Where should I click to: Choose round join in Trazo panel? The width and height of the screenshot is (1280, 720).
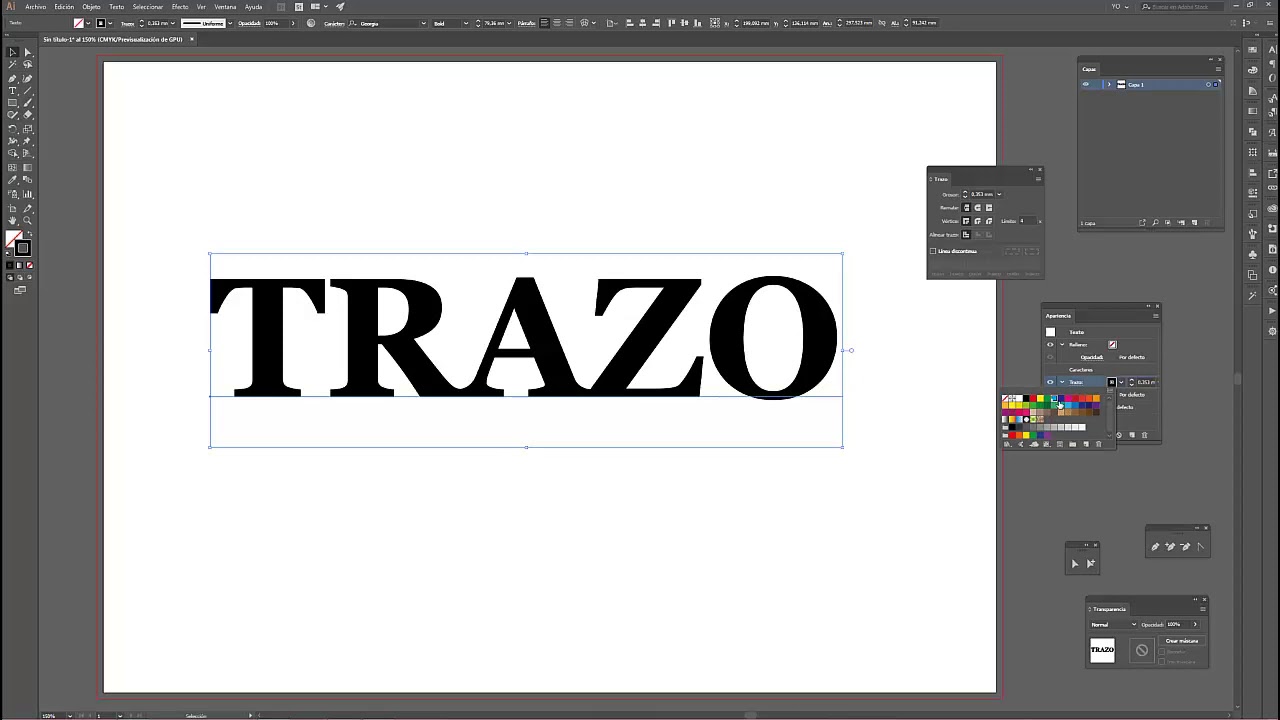[977, 221]
